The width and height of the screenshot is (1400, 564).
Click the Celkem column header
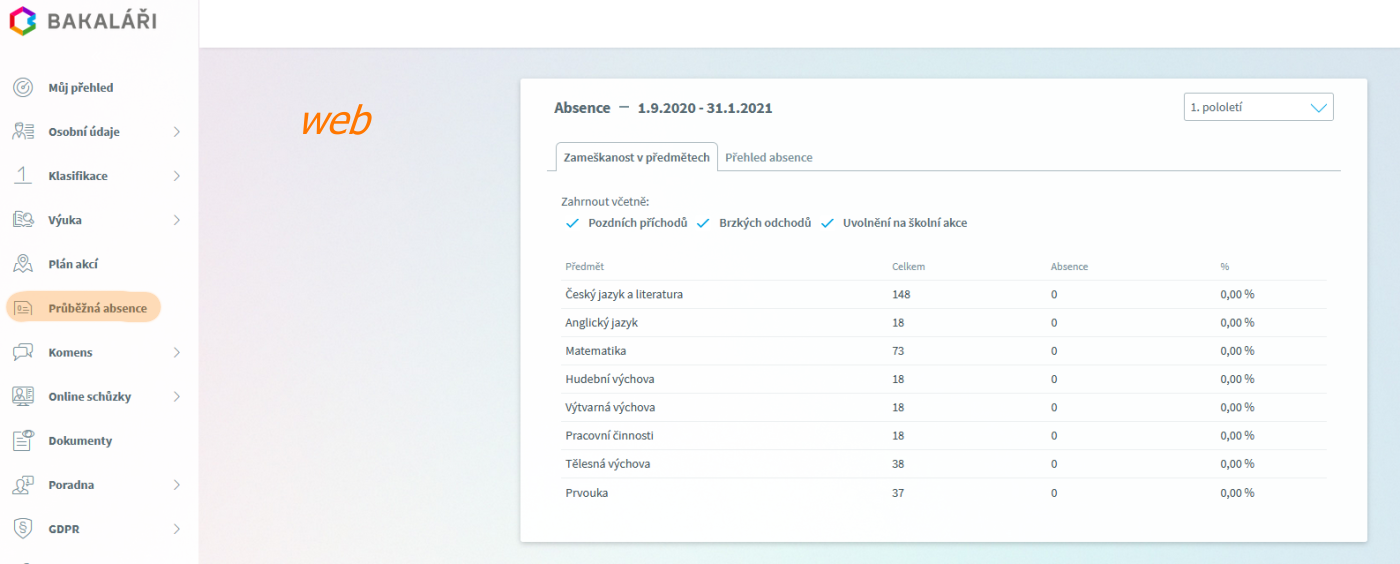pos(909,267)
